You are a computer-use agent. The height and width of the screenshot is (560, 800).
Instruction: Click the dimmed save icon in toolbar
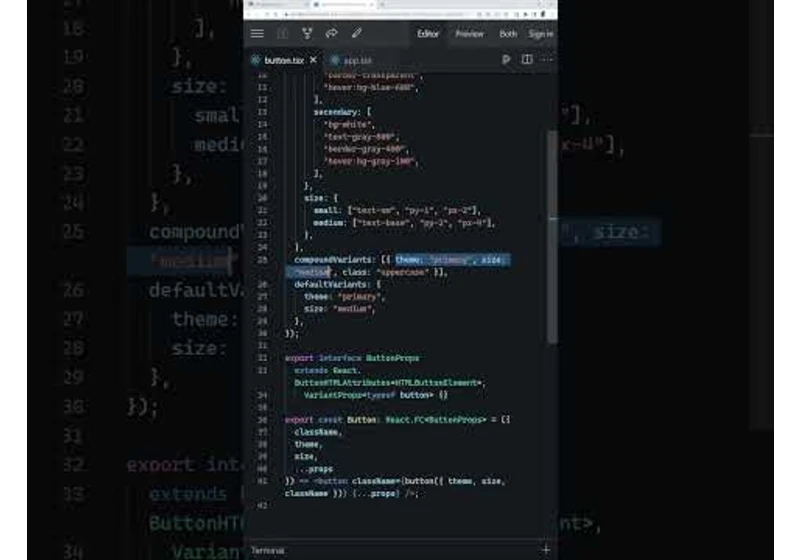click(282, 34)
